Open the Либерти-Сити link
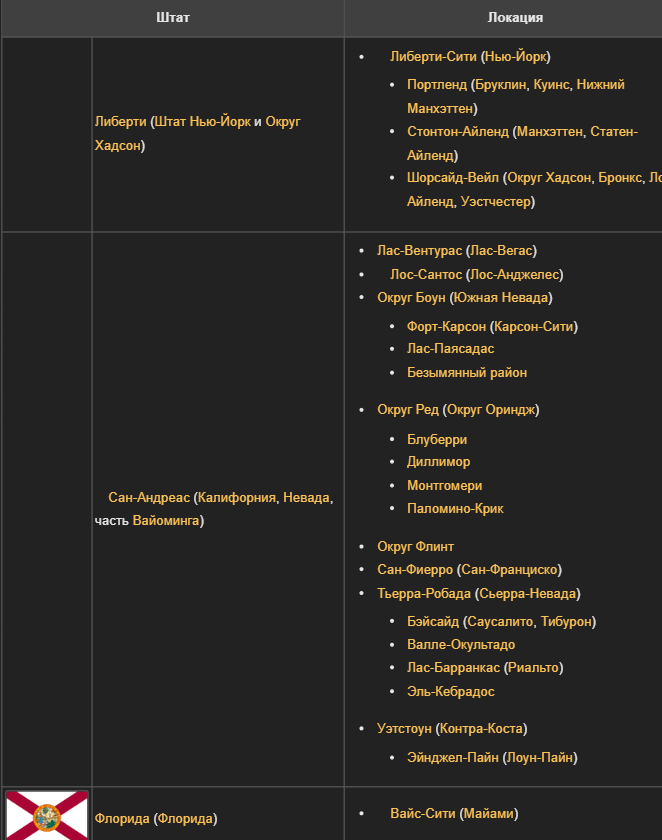The width and height of the screenshot is (662, 840). pos(433,57)
